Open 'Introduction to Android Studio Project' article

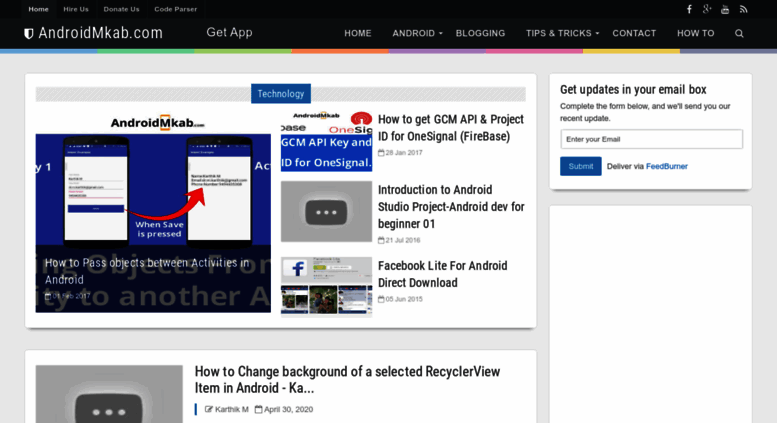(451, 207)
